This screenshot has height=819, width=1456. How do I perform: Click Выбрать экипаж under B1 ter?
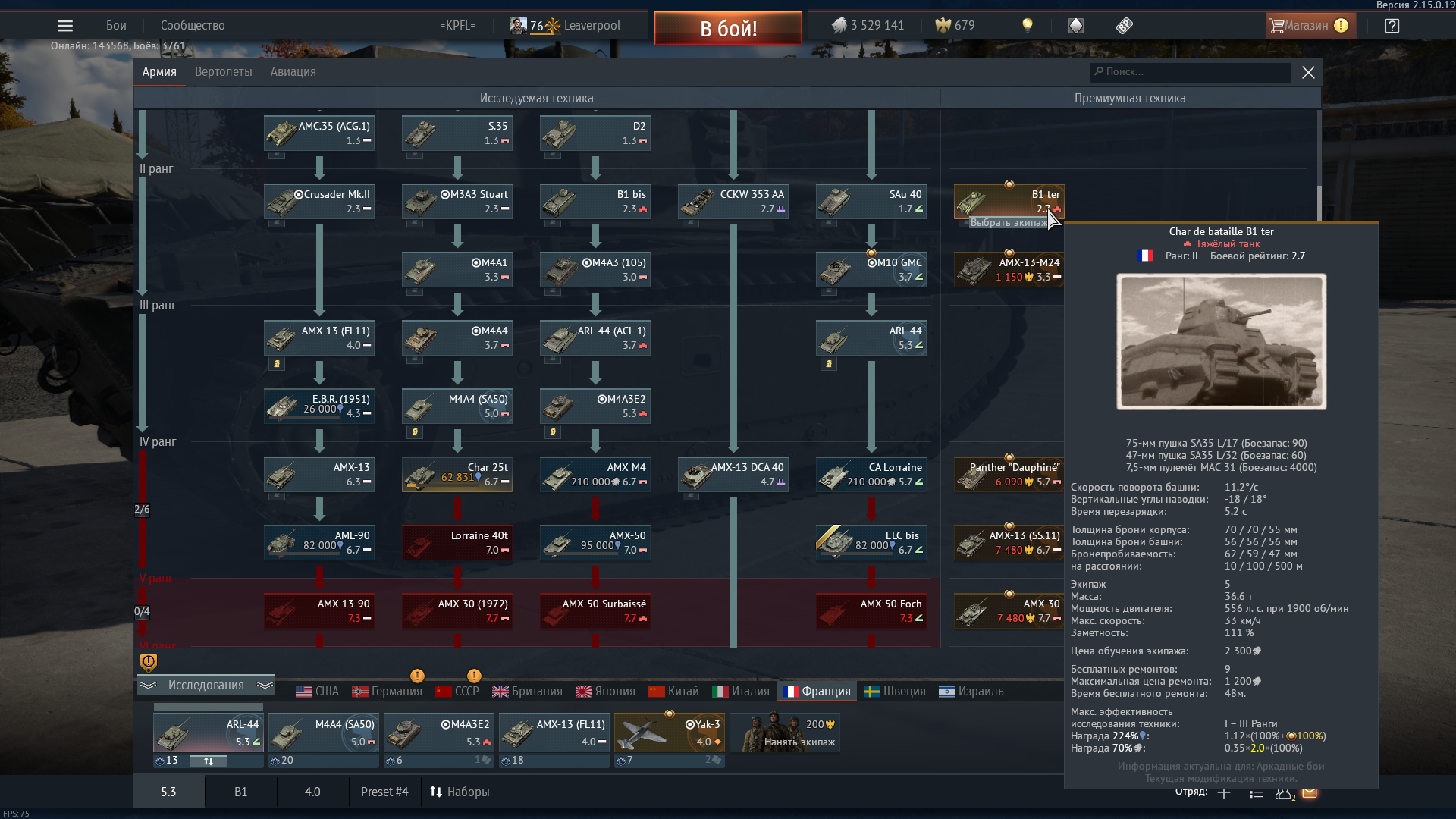(x=1008, y=222)
